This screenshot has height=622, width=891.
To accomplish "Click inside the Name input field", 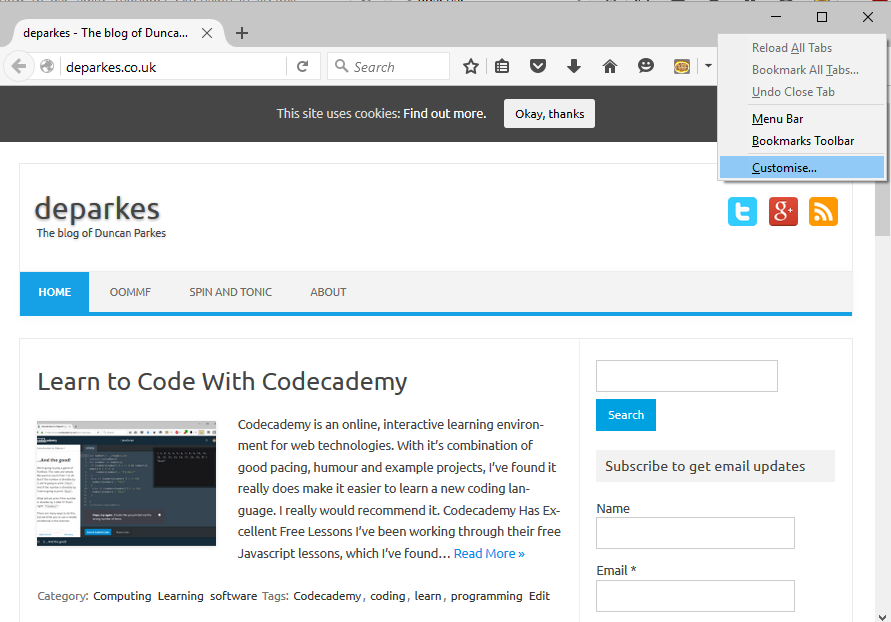I will point(694,533).
